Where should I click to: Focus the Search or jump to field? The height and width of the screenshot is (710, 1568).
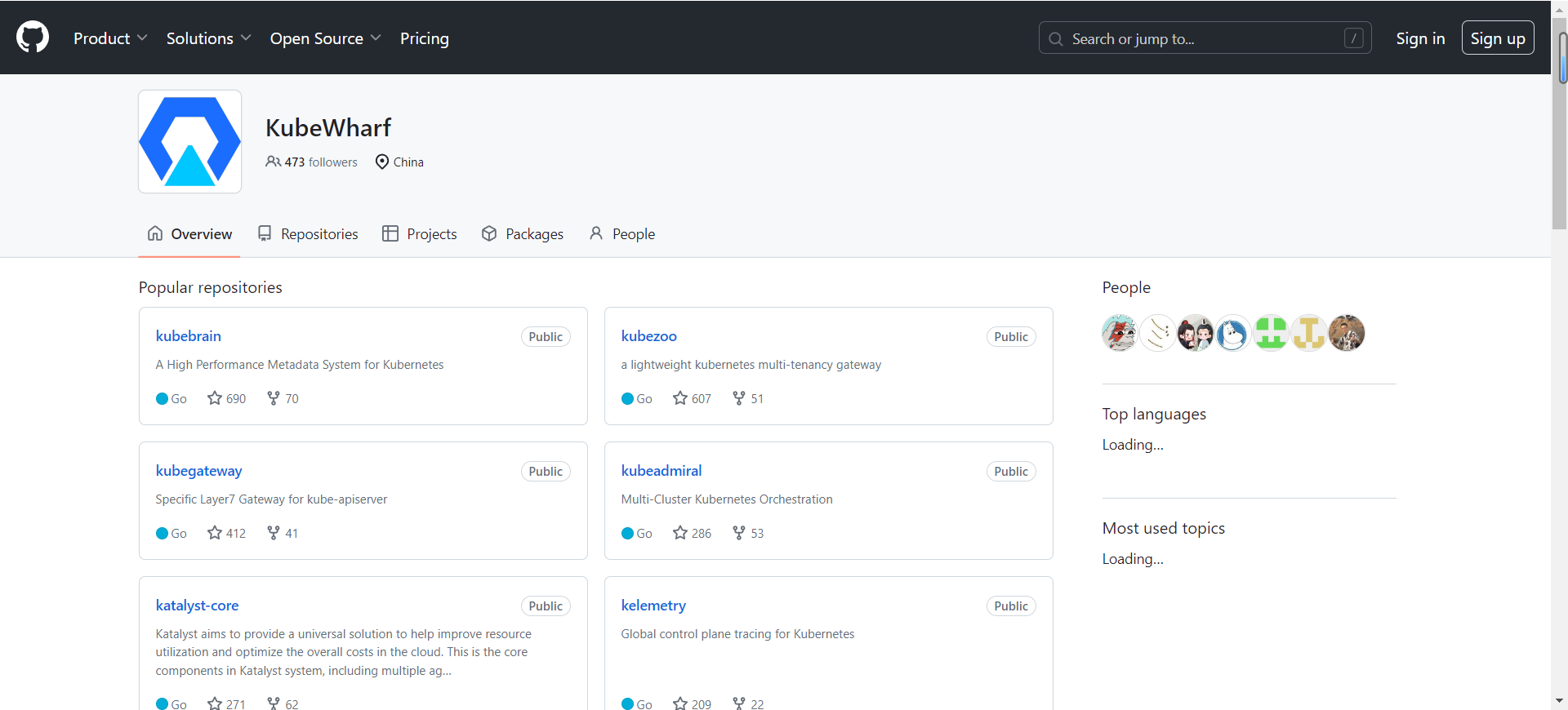1205,38
